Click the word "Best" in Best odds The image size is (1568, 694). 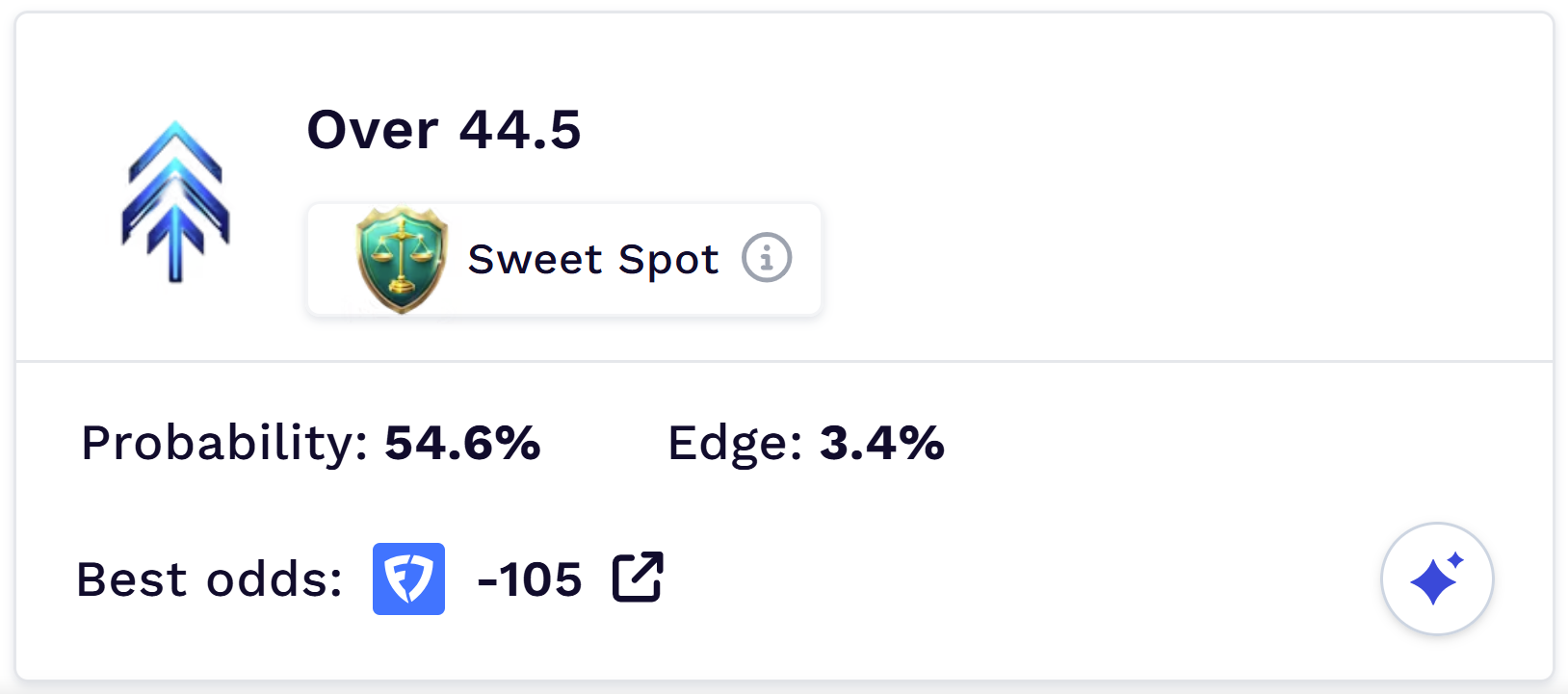[x=132, y=579]
